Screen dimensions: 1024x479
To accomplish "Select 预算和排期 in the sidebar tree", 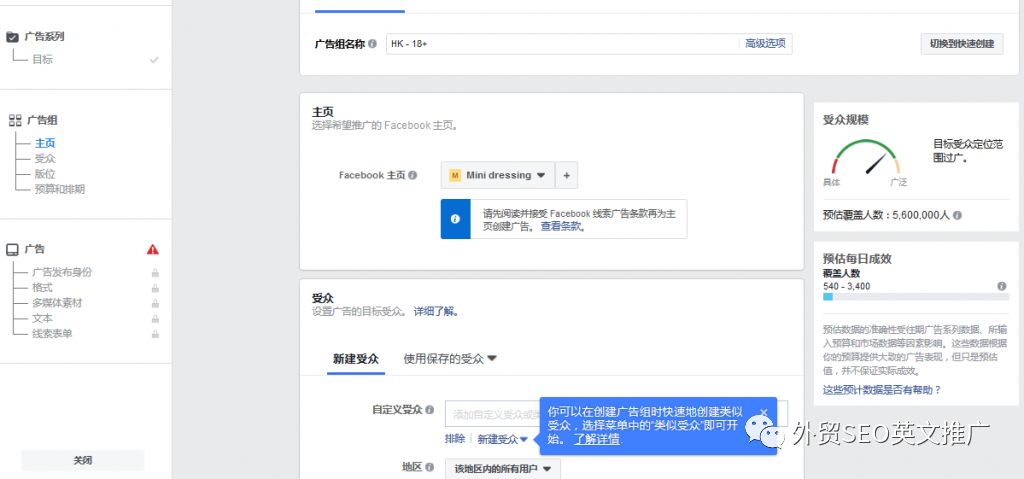I will (59, 190).
